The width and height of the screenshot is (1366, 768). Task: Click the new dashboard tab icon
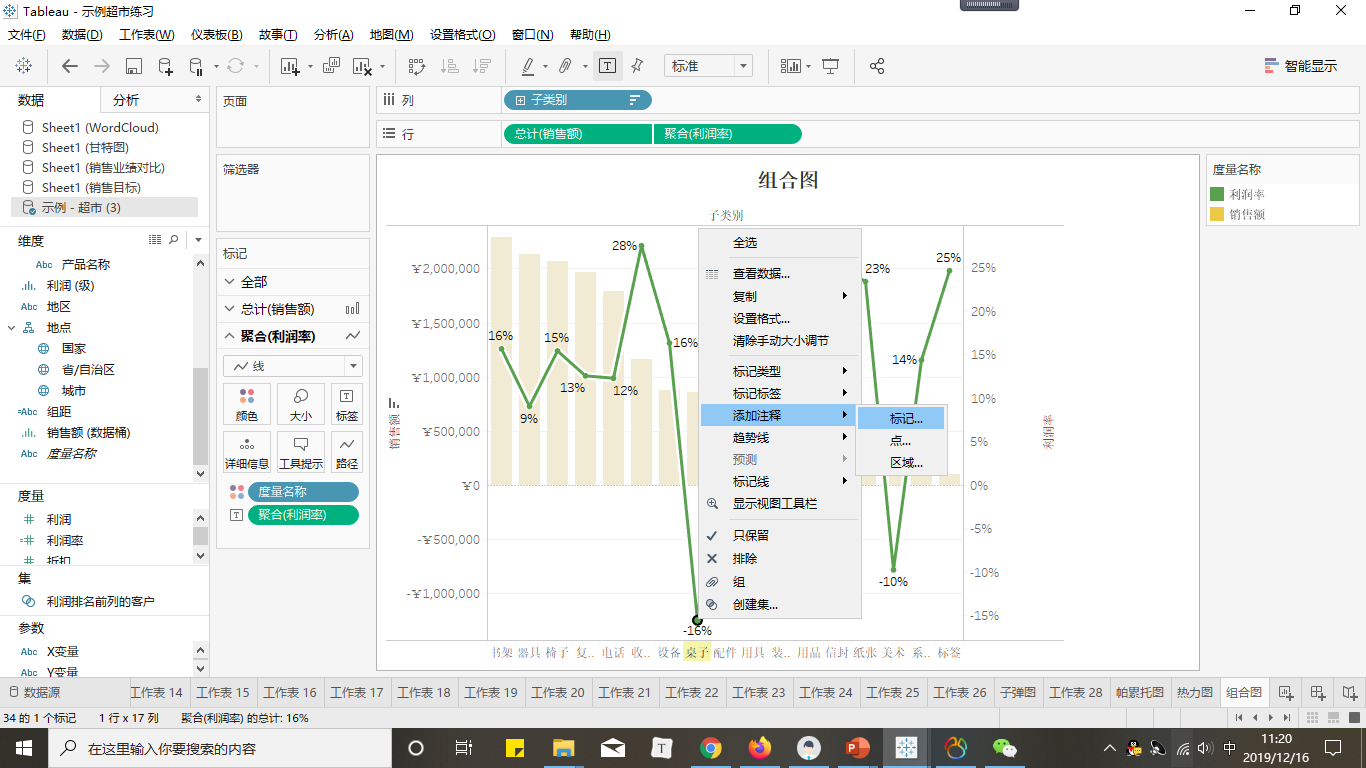(x=1318, y=692)
